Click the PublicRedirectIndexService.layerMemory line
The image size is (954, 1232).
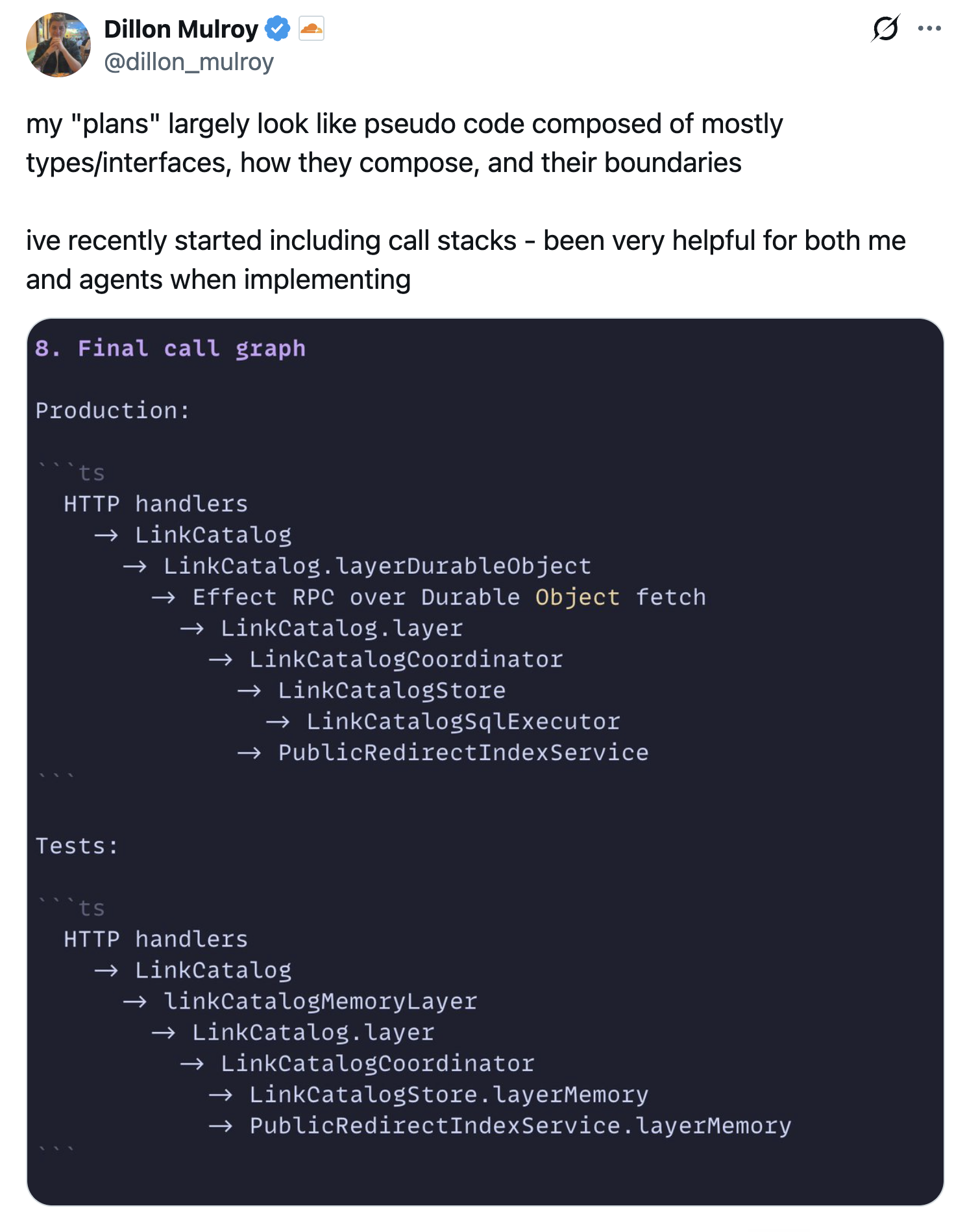[520, 1126]
